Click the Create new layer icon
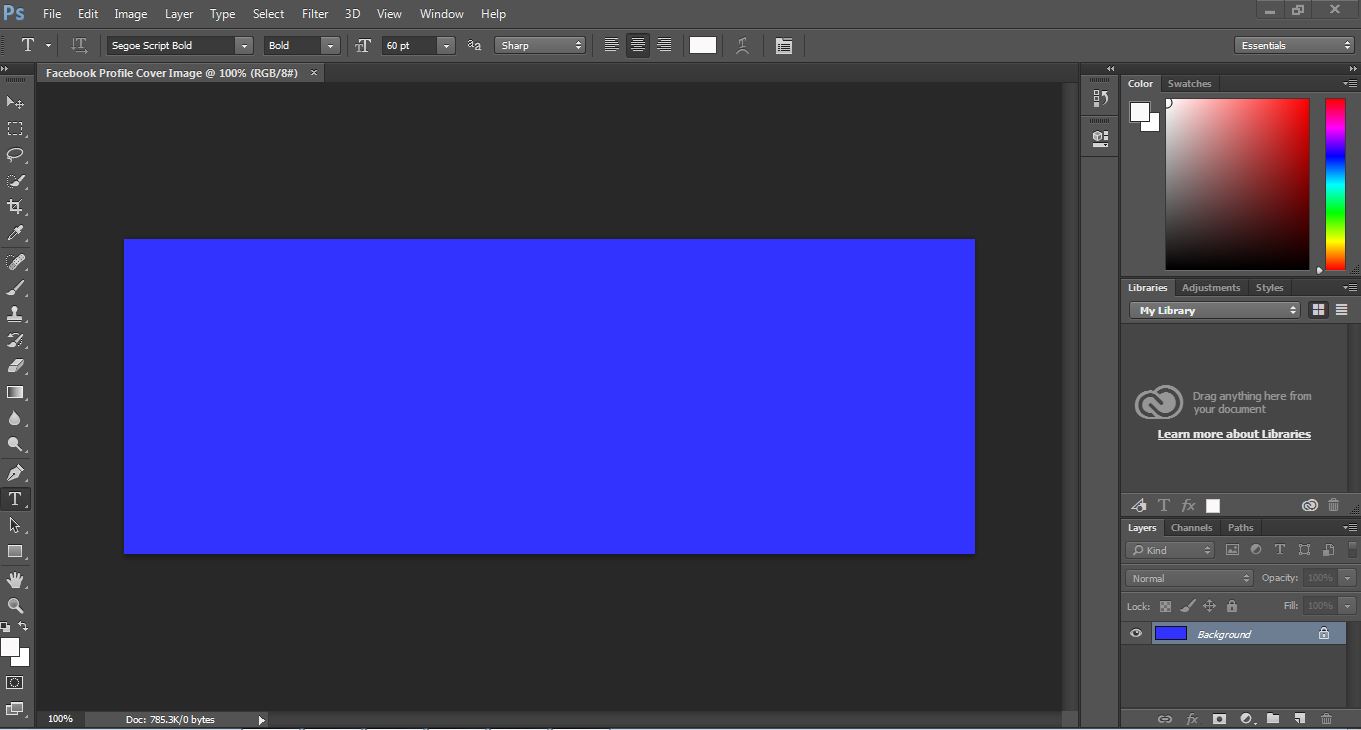Screen dimensions: 1361x730 [x=1301, y=718]
